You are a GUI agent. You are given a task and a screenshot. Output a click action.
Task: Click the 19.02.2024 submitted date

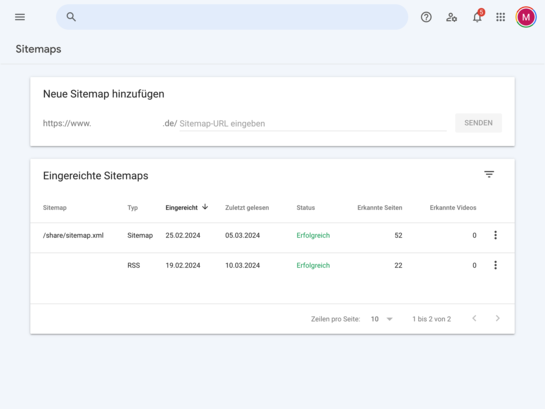tap(183, 265)
